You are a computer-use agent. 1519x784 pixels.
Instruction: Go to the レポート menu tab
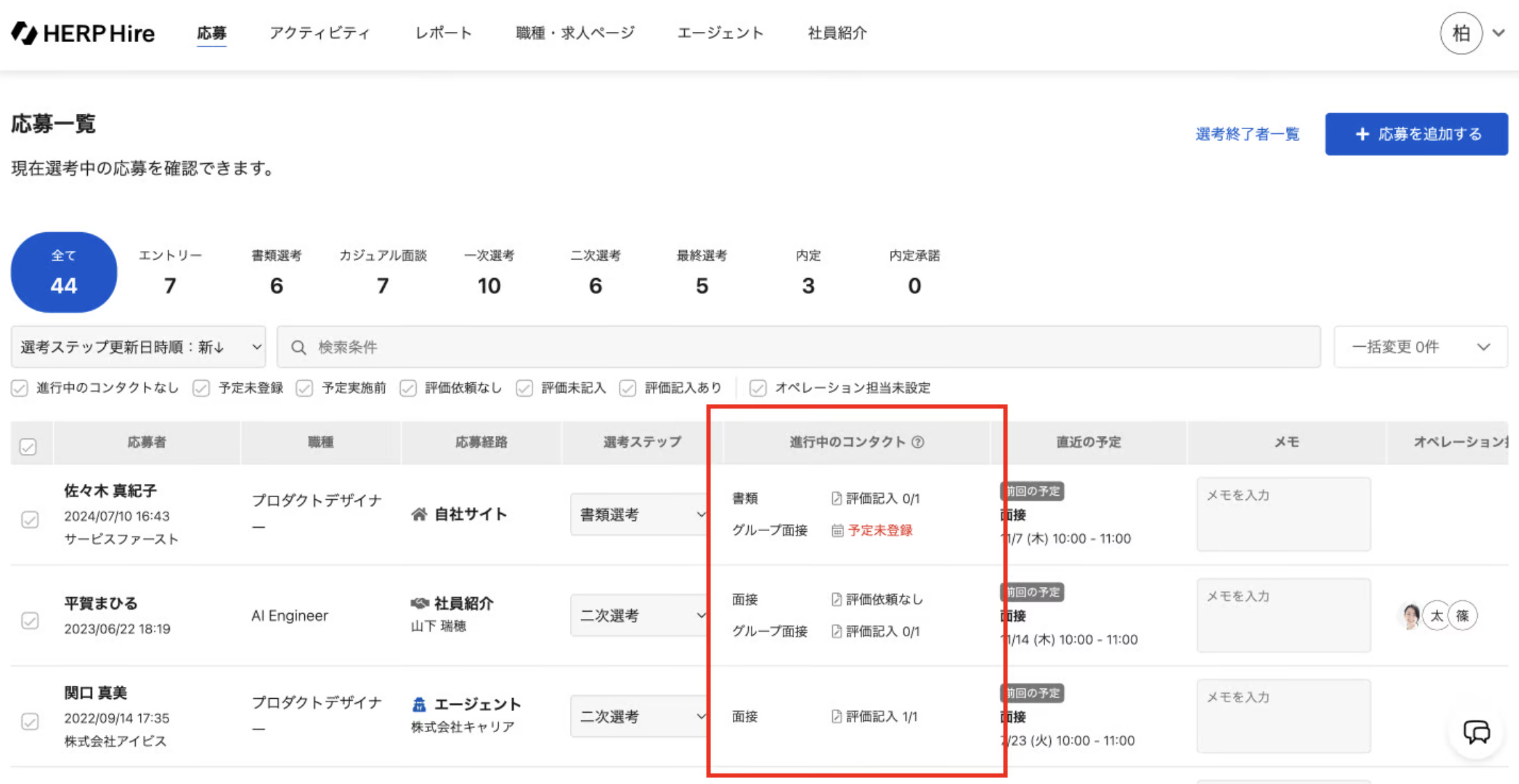pos(443,33)
